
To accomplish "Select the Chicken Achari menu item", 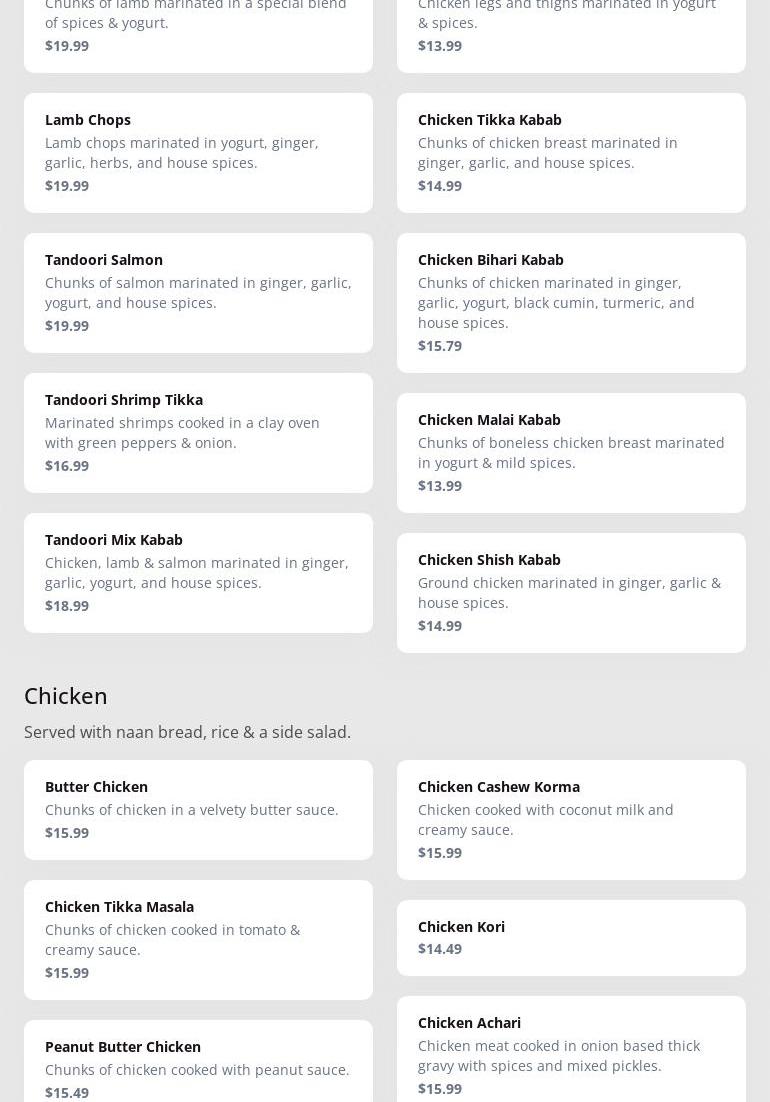I will point(571,1052).
